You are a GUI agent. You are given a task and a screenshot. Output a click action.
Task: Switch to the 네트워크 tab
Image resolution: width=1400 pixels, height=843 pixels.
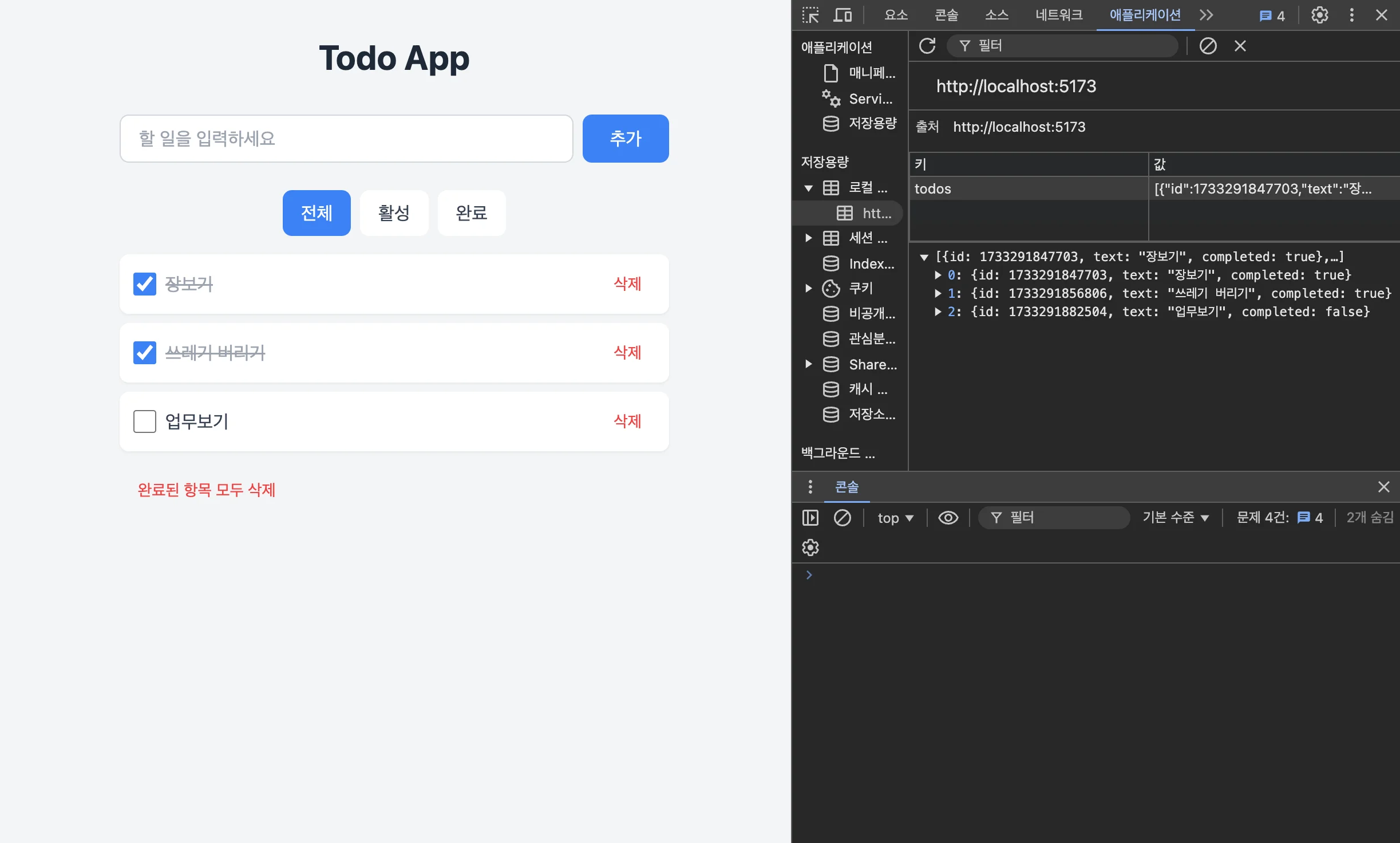pyautogui.click(x=1058, y=15)
